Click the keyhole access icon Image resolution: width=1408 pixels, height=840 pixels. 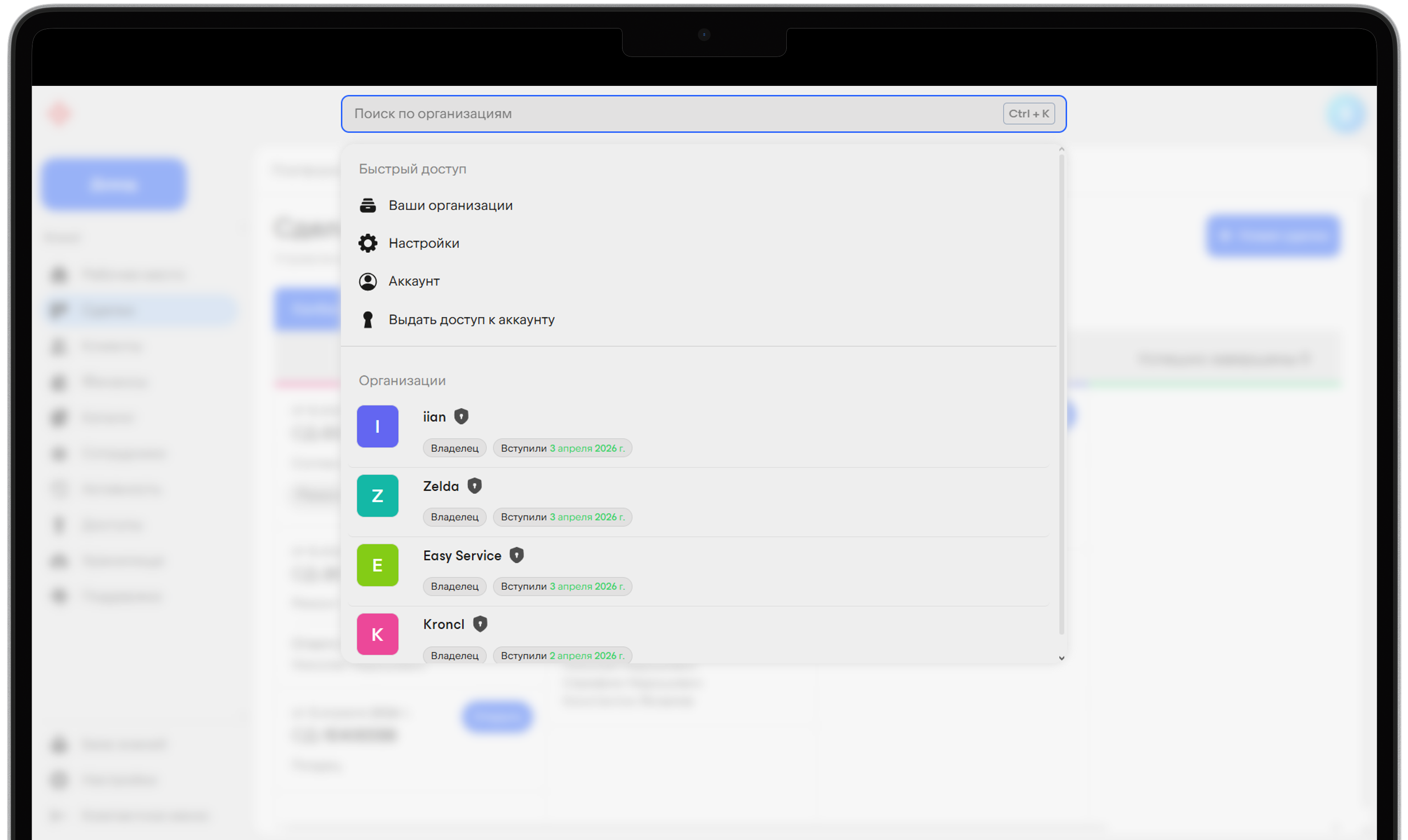pyautogui.click(x=368, y=320)
